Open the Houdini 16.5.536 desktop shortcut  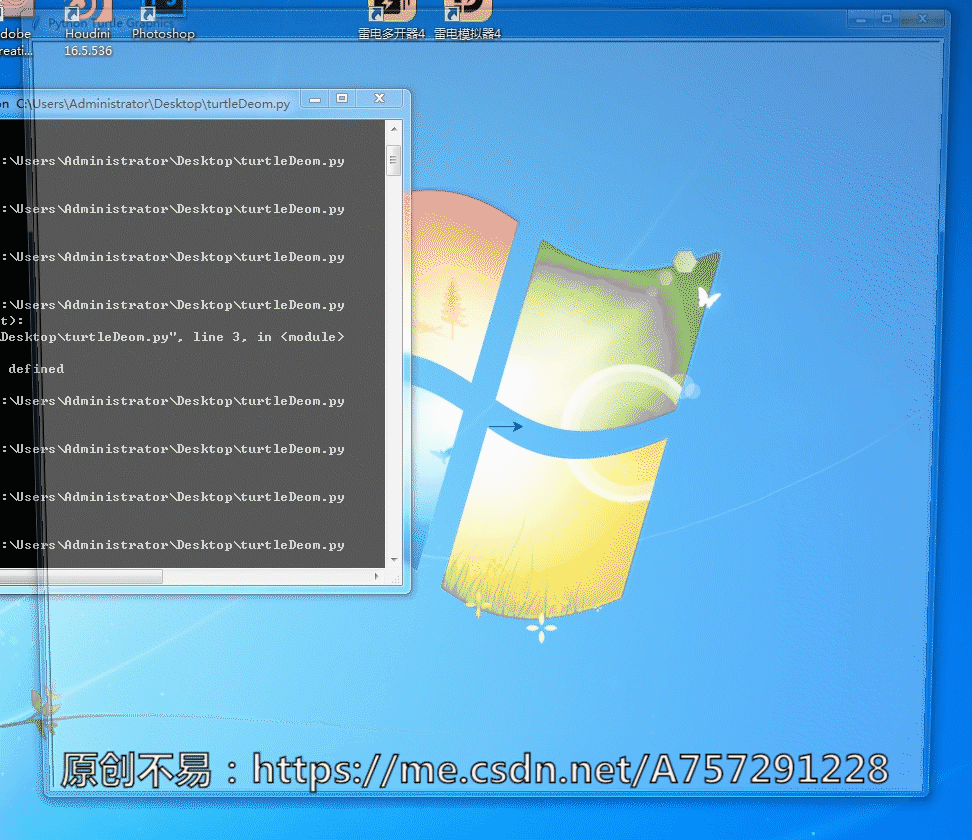click(88, 28)
